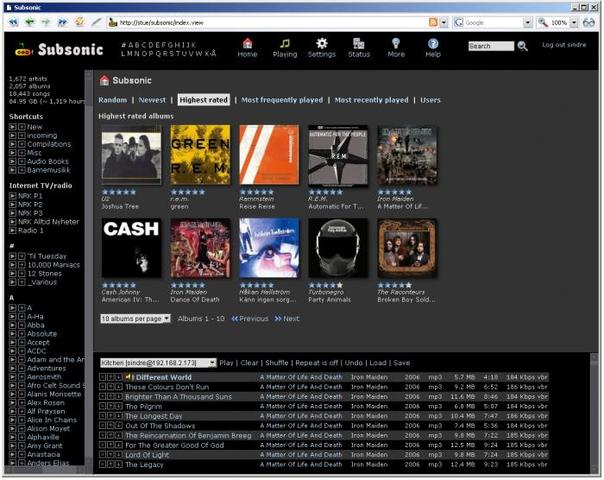Open the Status icon
Screen dimensions: 604x480
[359, 43]
